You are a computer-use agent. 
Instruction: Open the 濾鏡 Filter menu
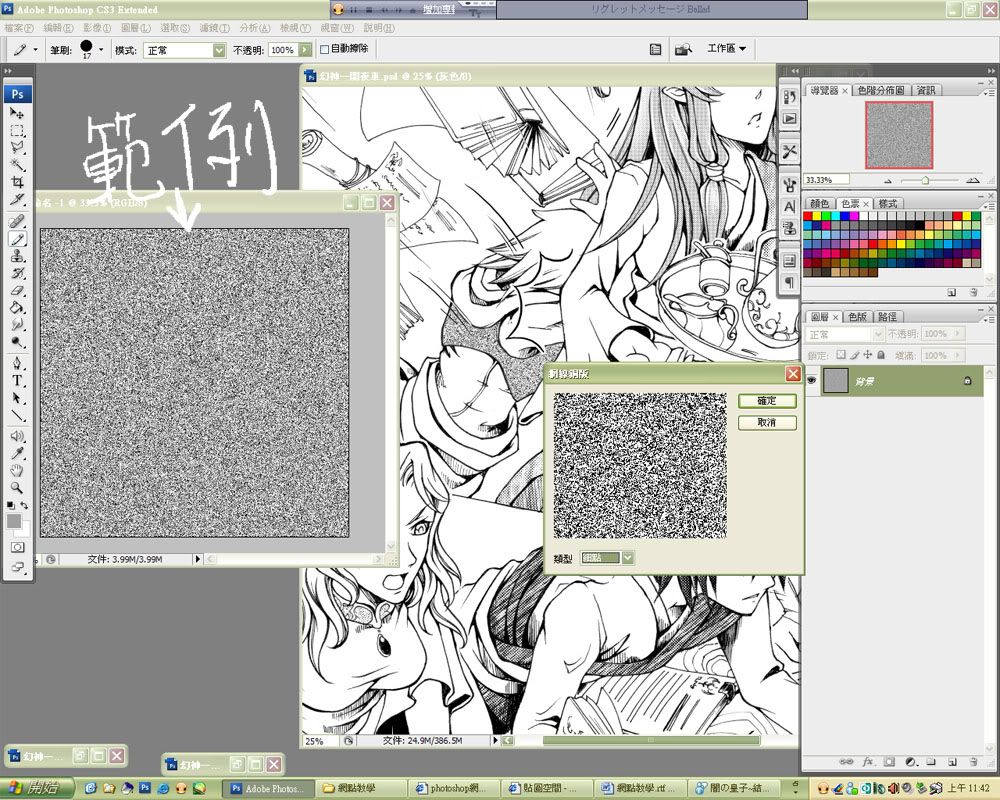214,28
